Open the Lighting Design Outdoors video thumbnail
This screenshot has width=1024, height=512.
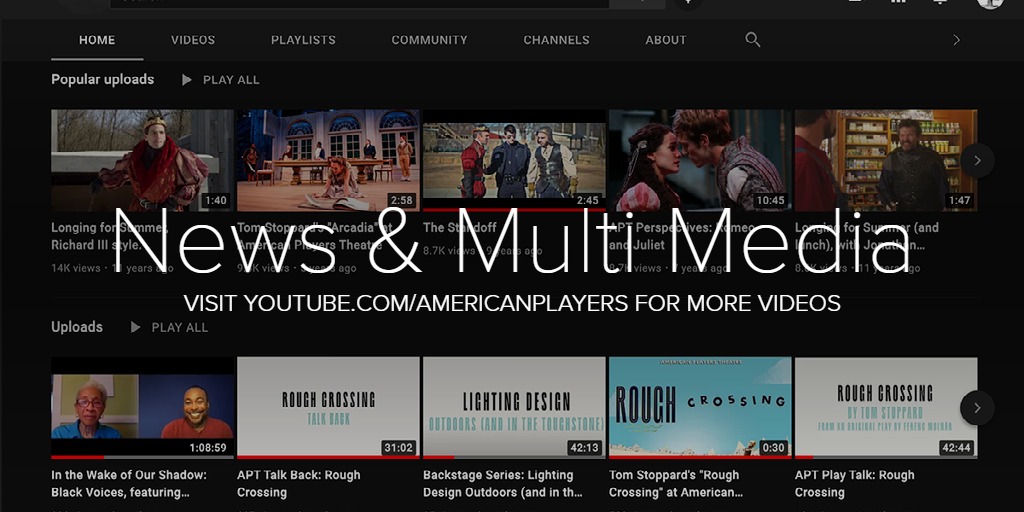tap(514, 407)
